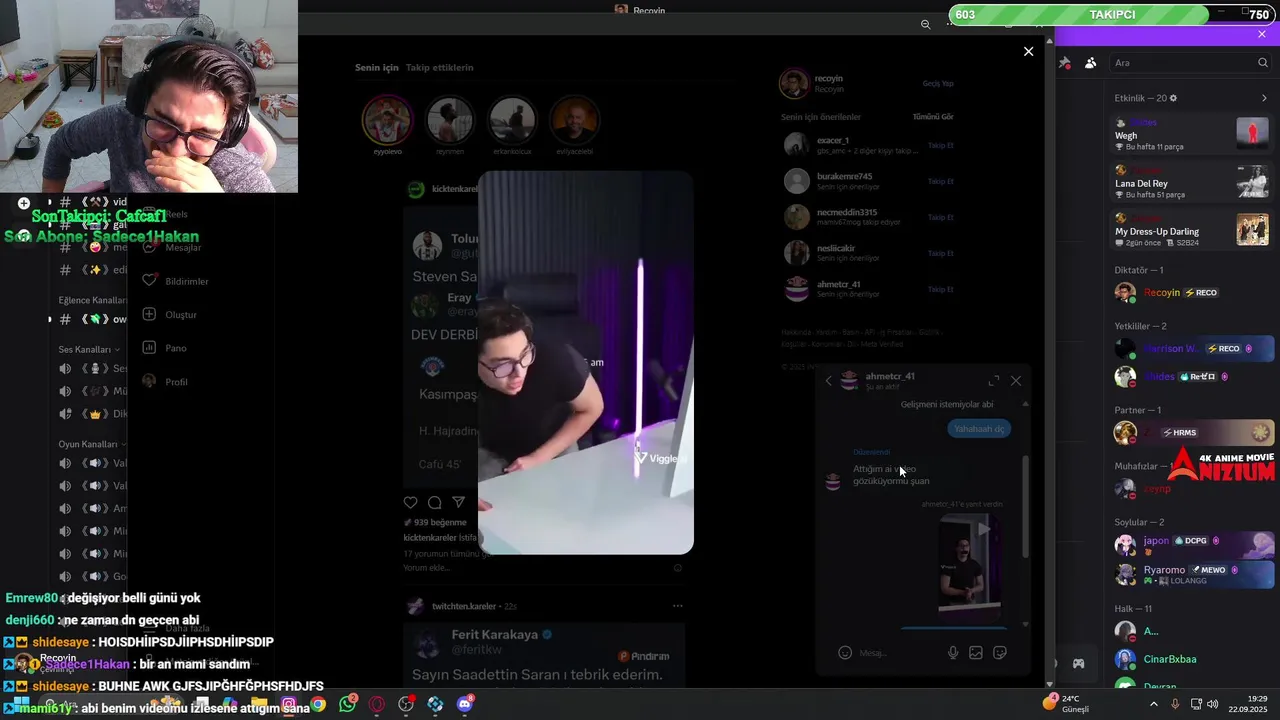This screenshot has height=720, width=1280.
Task: Follow burakemre745 with Takip Et
Action: (941, 182)
